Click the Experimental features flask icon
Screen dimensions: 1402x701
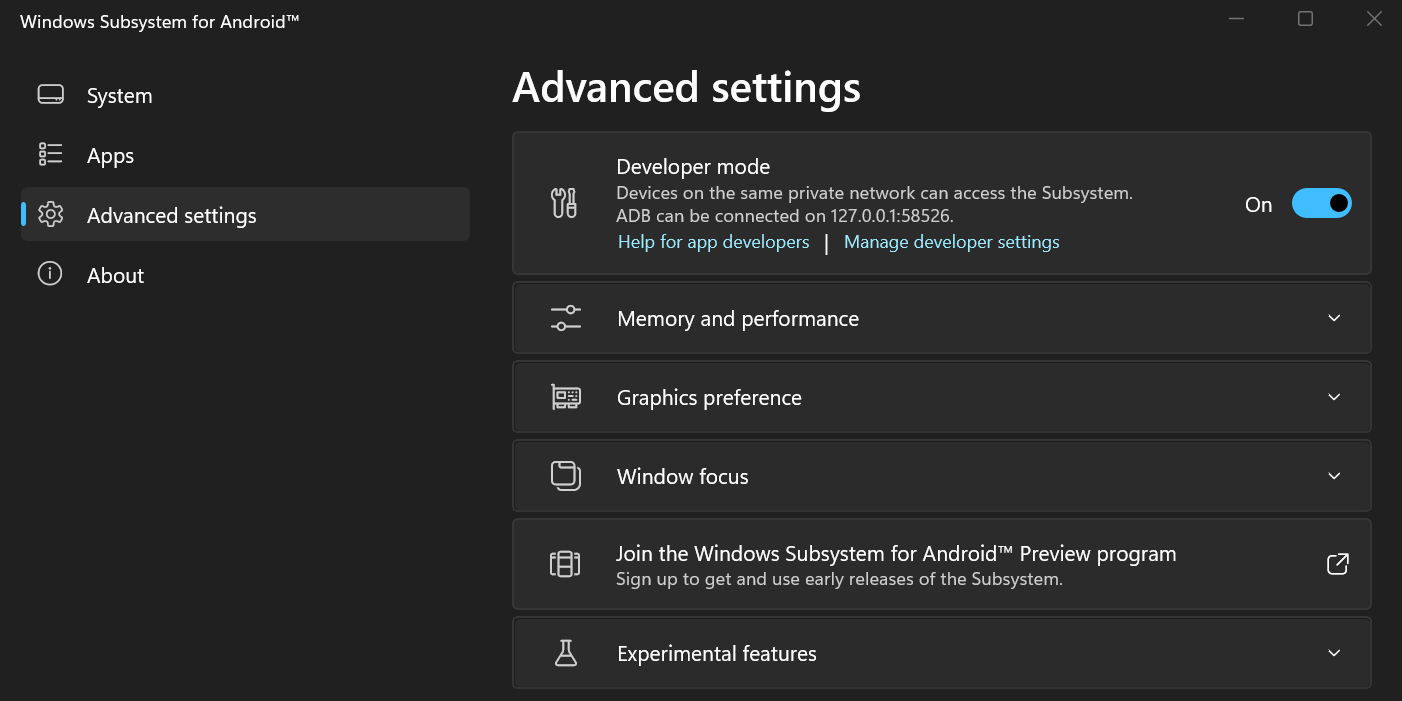pyautogui.click(x=566, y=653)
